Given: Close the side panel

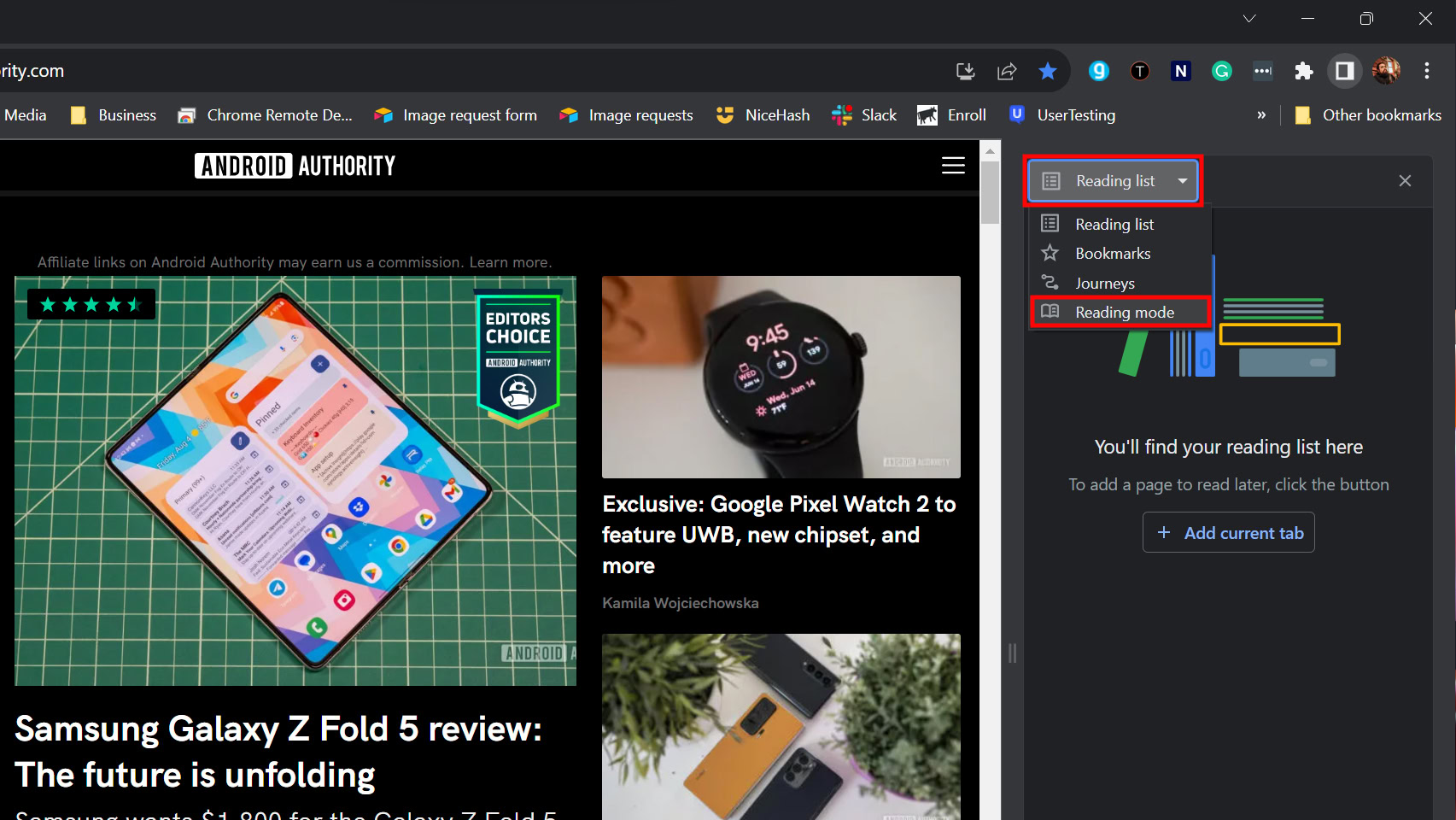Looking at the screenshot, I should [1405, 181].
